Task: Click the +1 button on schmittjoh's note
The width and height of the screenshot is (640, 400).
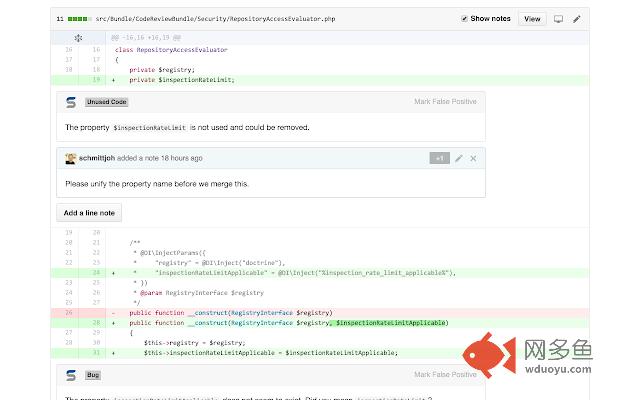Action: click(440, 158)
